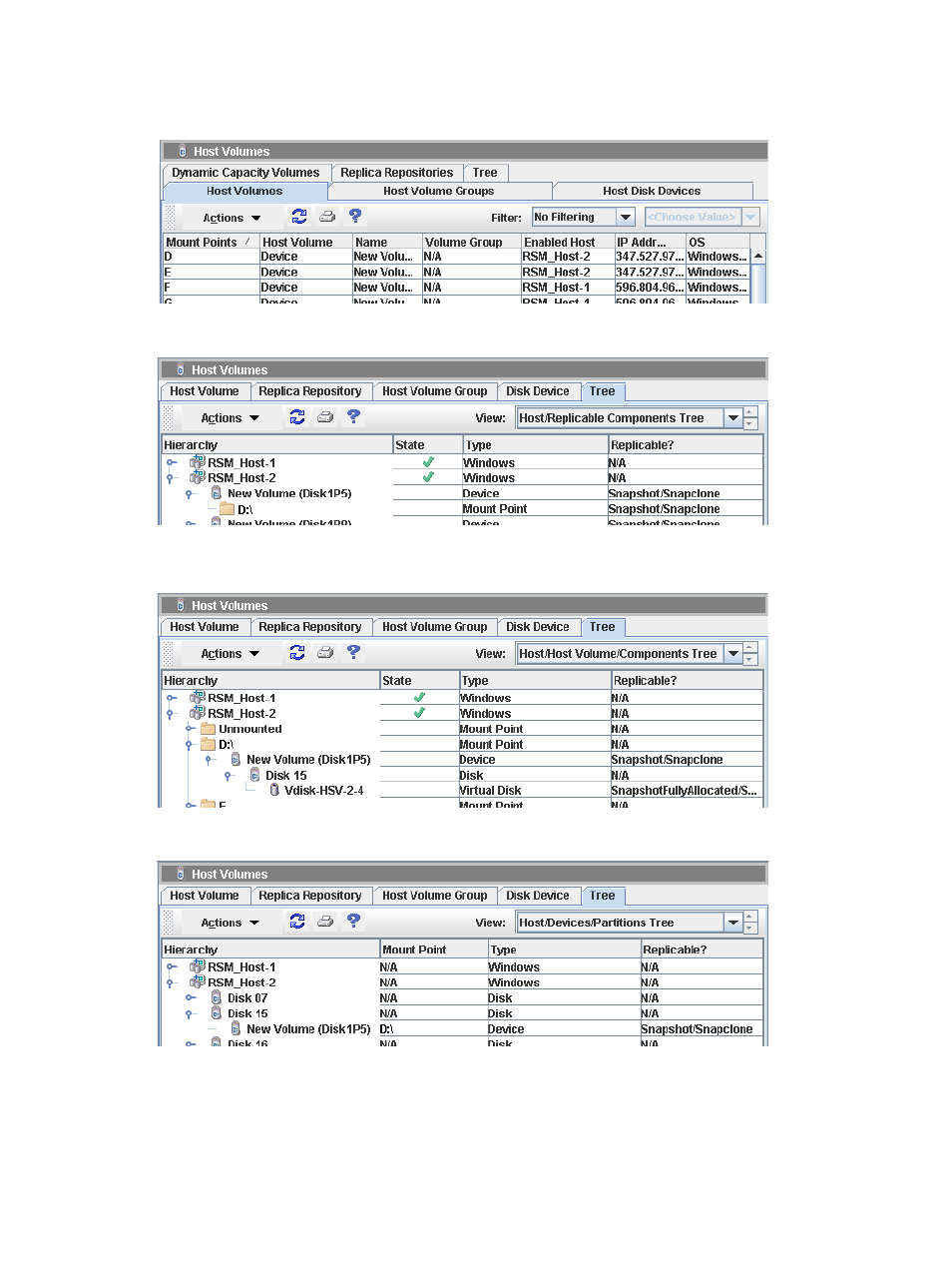The width and height of the screenshot is (952, 1268).
Task: Open Actions menu beside Host/Devices/Partitions Tree view
Action: 230,923
